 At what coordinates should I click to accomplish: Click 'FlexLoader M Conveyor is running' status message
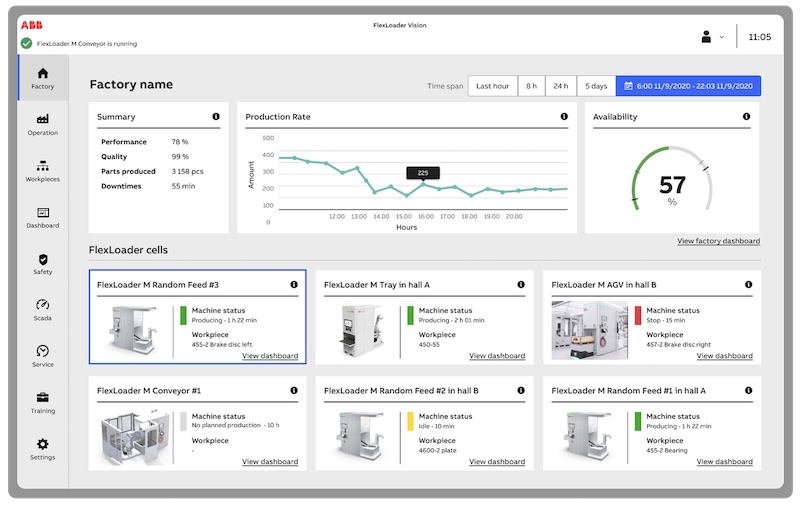87,44
